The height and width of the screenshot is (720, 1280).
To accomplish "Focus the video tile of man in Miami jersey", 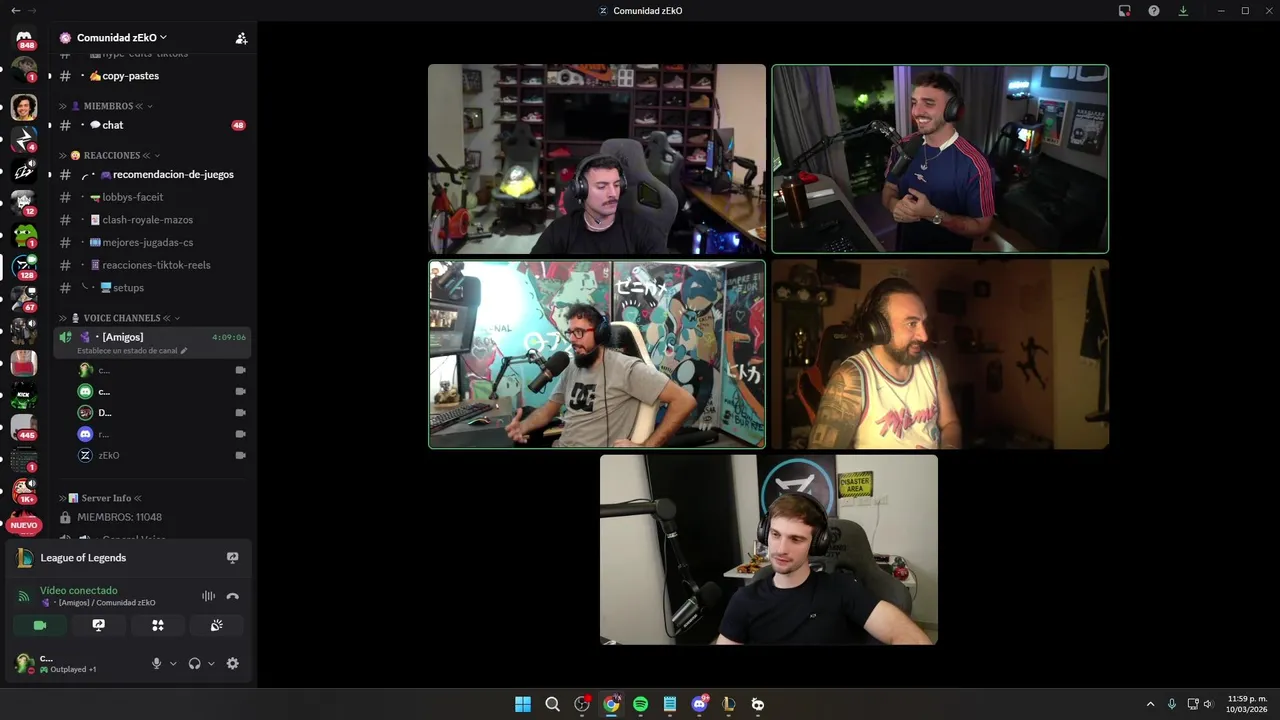I will click(940, 354).
